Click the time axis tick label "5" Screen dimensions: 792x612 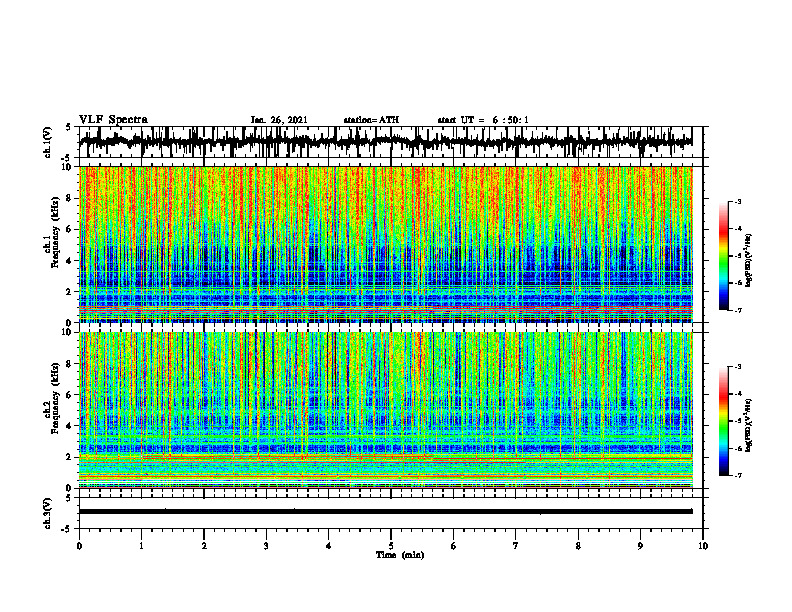click(391, 546)
